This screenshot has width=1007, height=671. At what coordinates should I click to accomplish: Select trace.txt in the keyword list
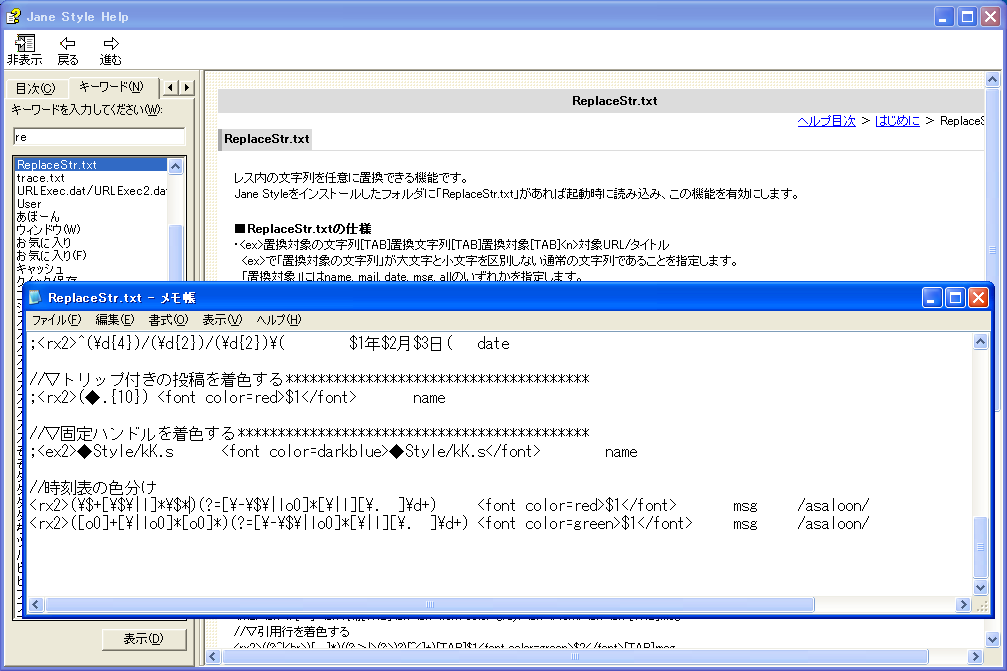[40, 178]
